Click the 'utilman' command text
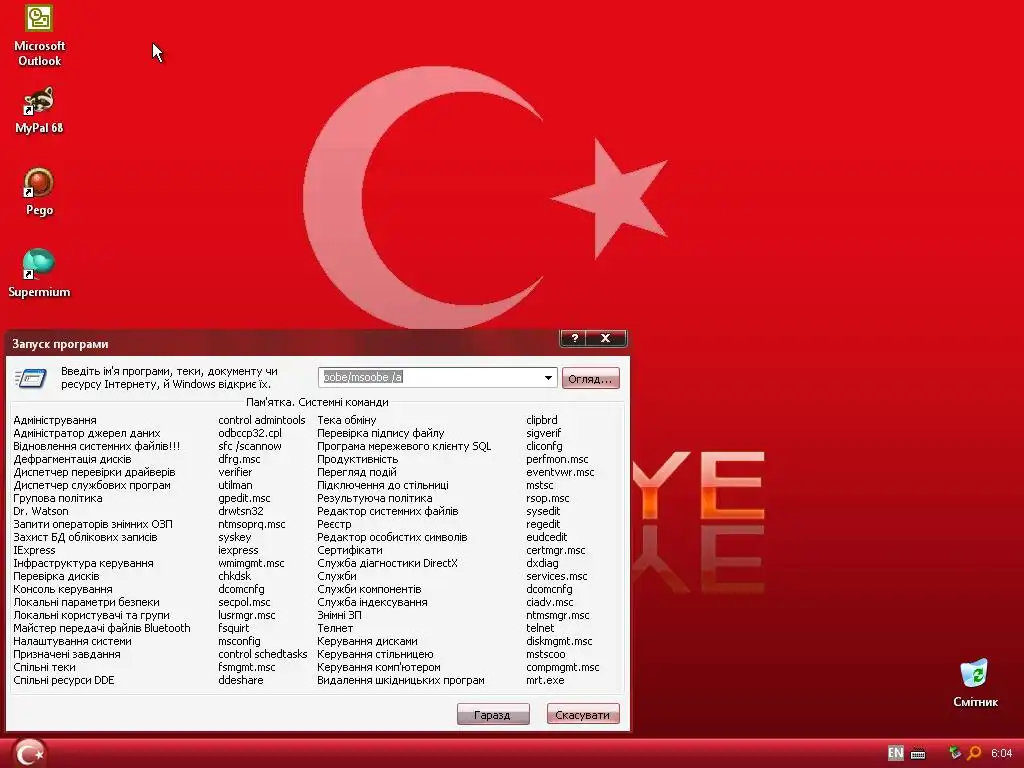The width and height of the screenshot is (1024, 768). pos(235,485)
